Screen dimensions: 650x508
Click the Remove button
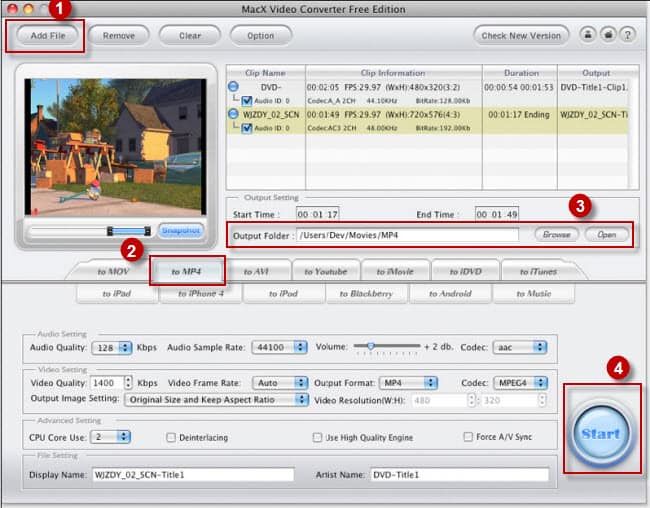point(119,35)
